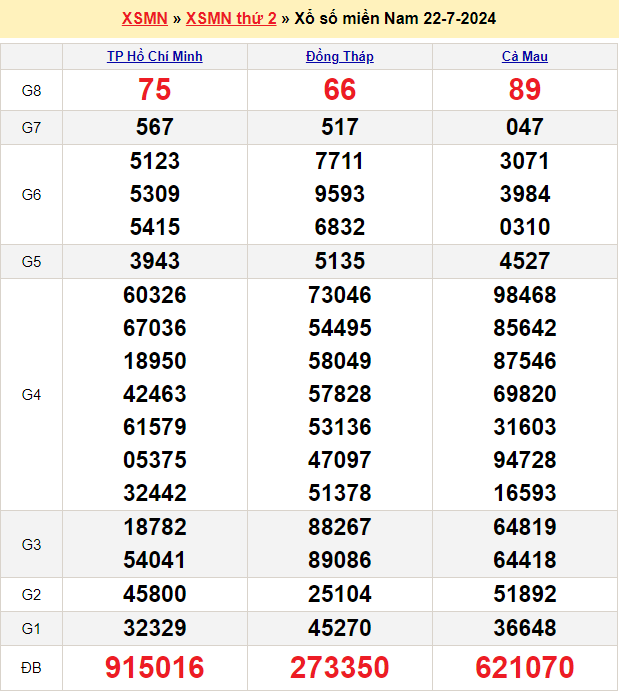Click the G8 result 89 for Cà Mau
Viewport: 619px width, 691px height.
[x=525, y=90]
